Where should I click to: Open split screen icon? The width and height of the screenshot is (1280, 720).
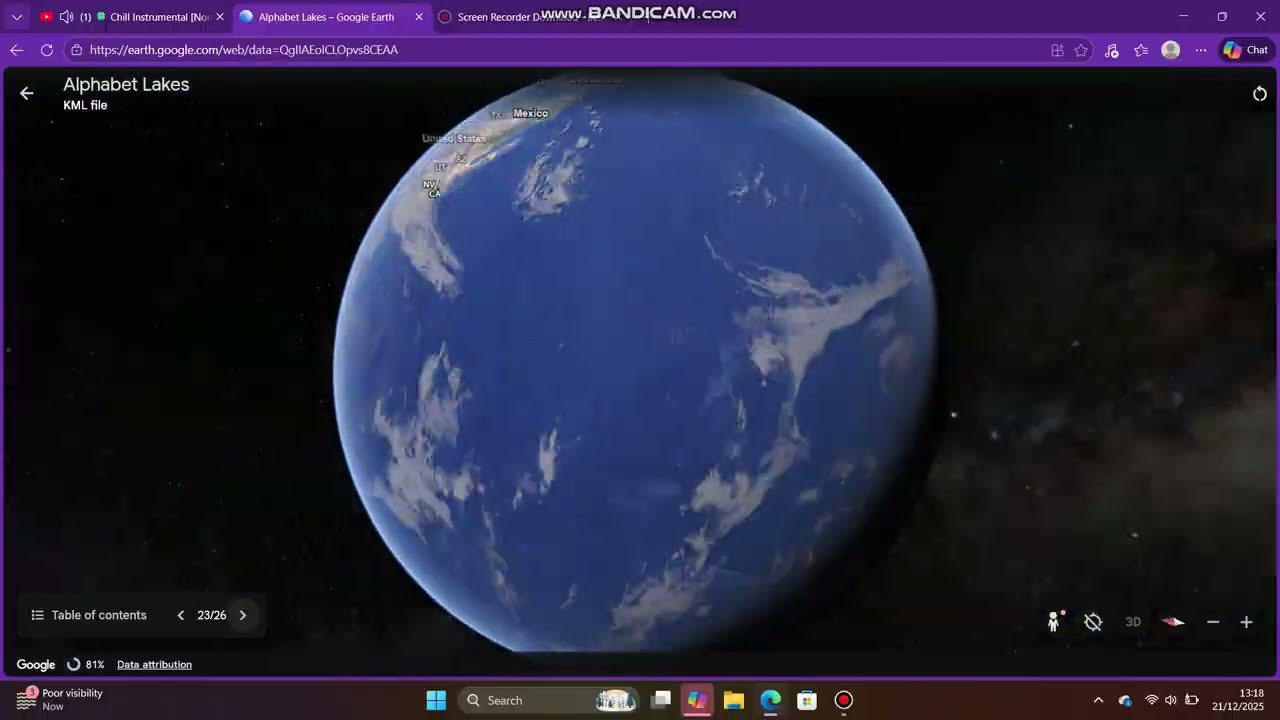[1057, 50]
